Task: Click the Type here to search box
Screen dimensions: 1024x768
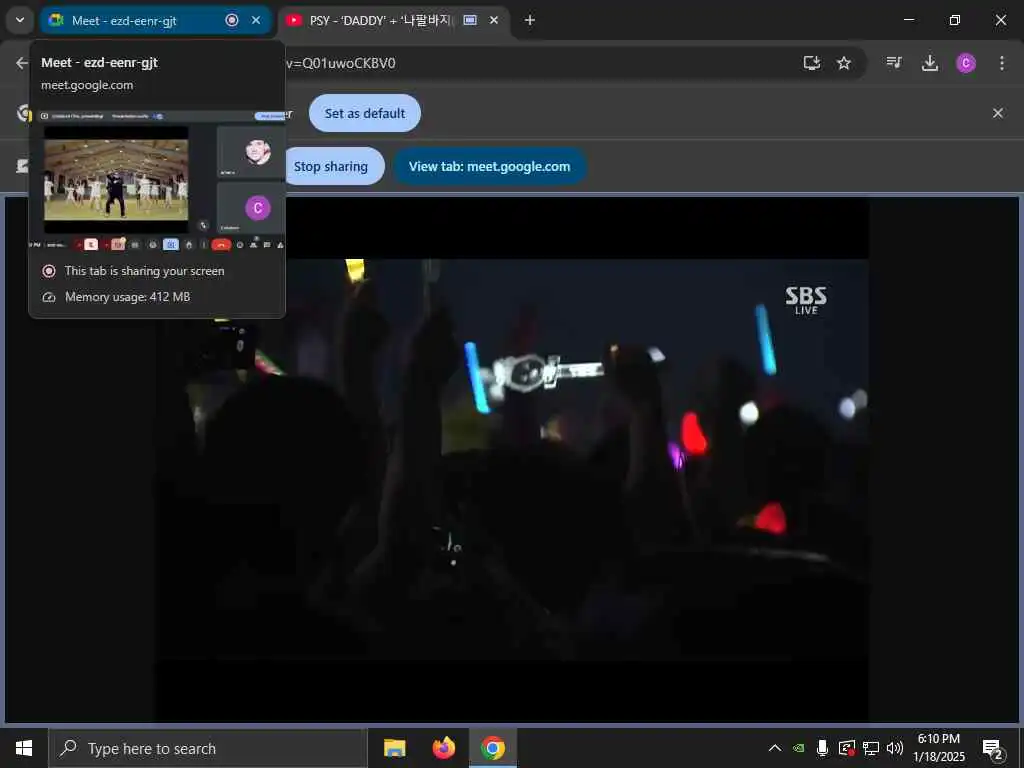Action: pyautogui.click(x=208, y=748)
